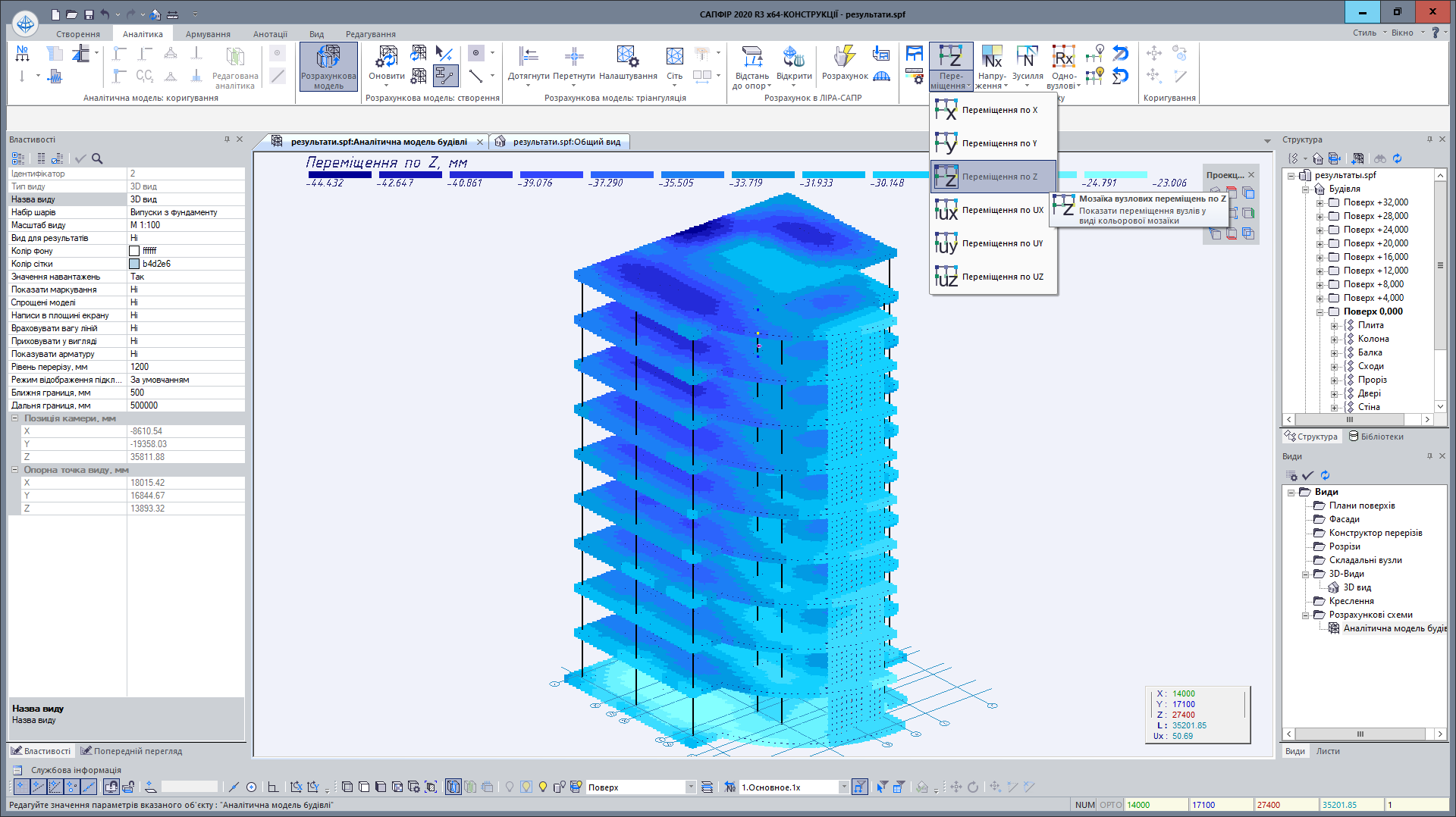The height and width of the screenshot is (817, 1456).
Task: Click the Дотягнути tool icon
Action: tap(529, 57)
